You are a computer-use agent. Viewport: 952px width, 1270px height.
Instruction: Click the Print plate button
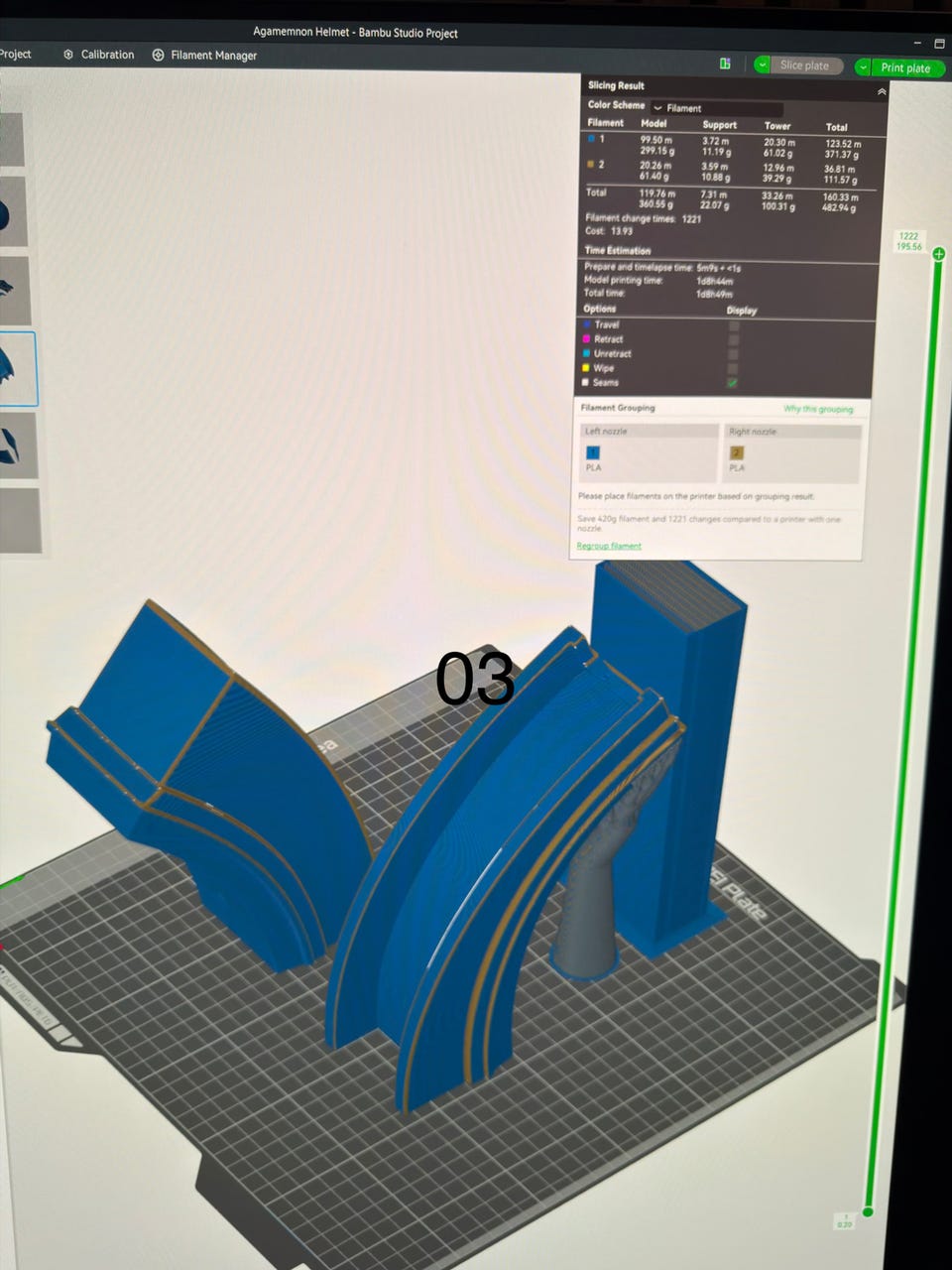pos(905,67)
